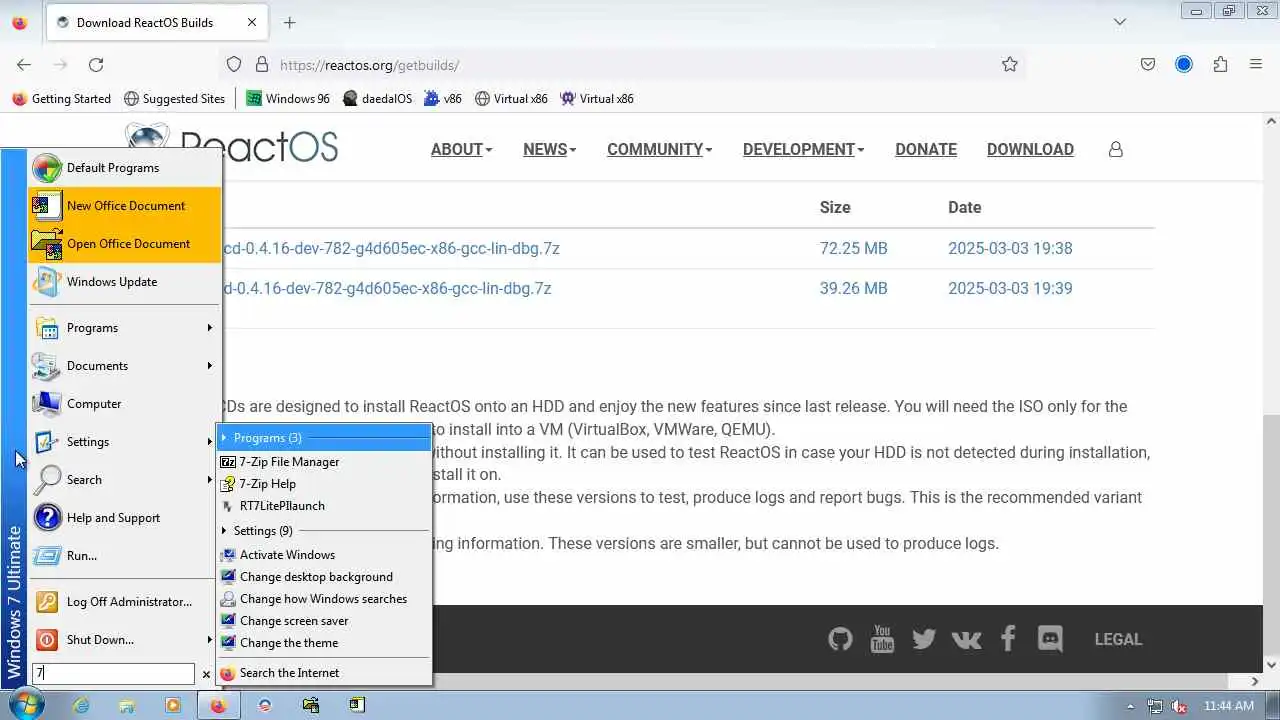Open ReactOS YouTube footer icon

pyautogui.click(x=882, y=638)
